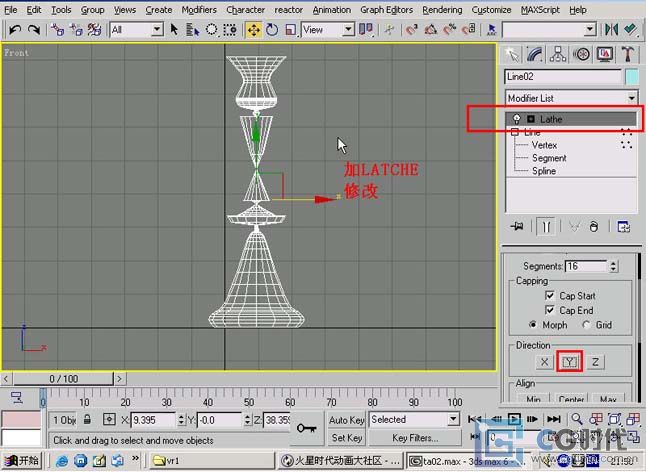Toggle Absolute/Offset transform type-in mode
646x472 pixels.
tap(109, 420)
